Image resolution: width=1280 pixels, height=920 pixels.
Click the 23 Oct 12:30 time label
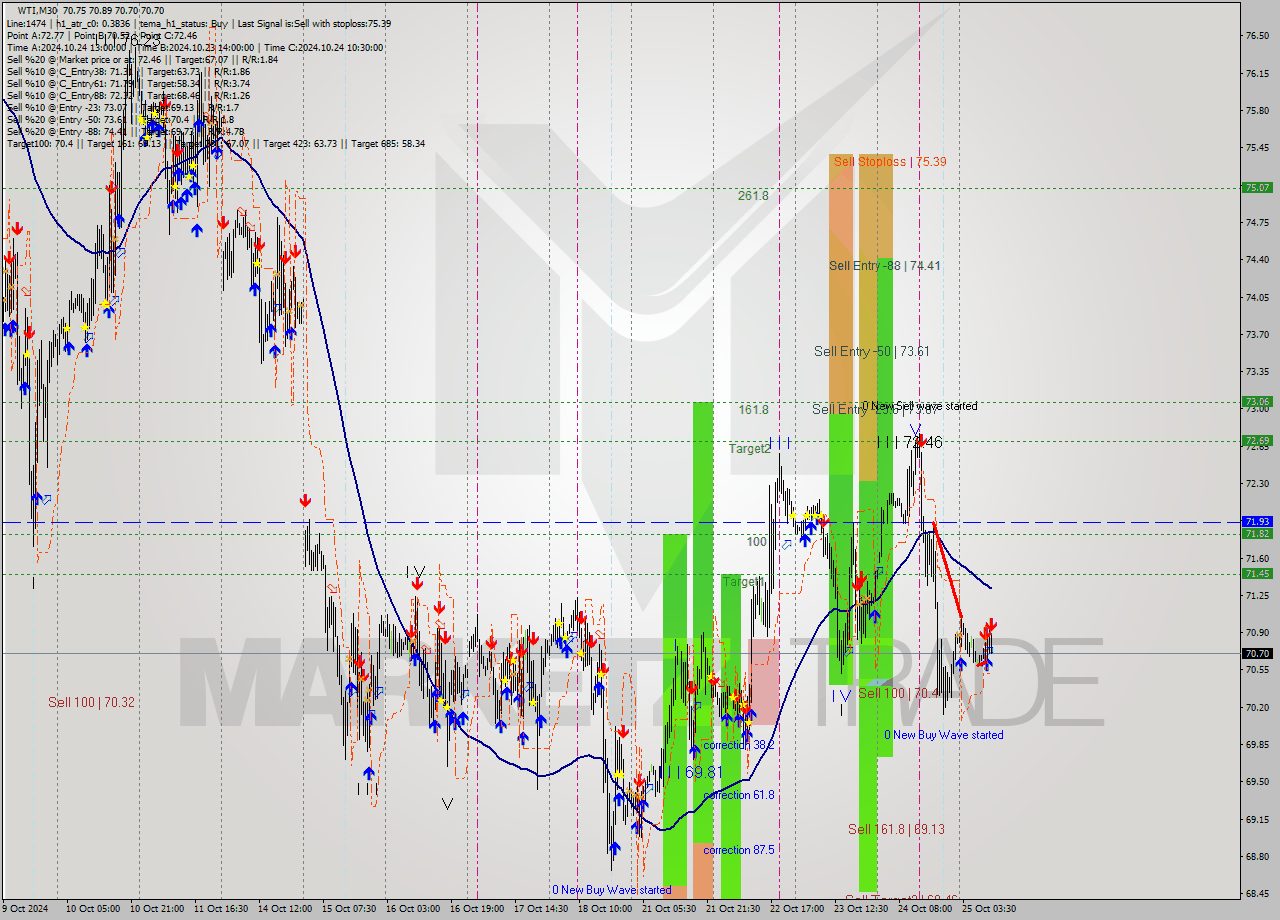pyautogui.click(x=861, y=909)
